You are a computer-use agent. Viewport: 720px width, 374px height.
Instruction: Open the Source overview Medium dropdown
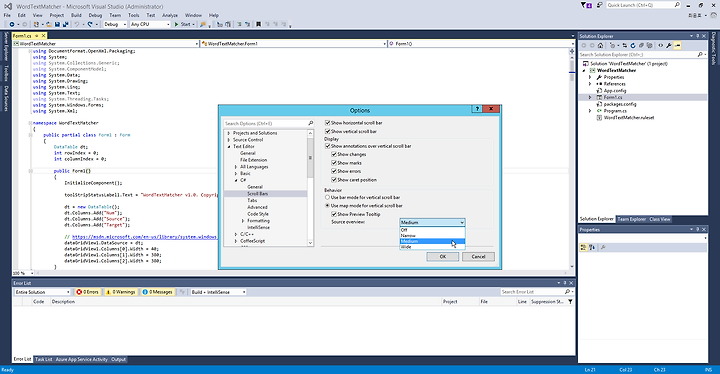click(x=432, y=222)
